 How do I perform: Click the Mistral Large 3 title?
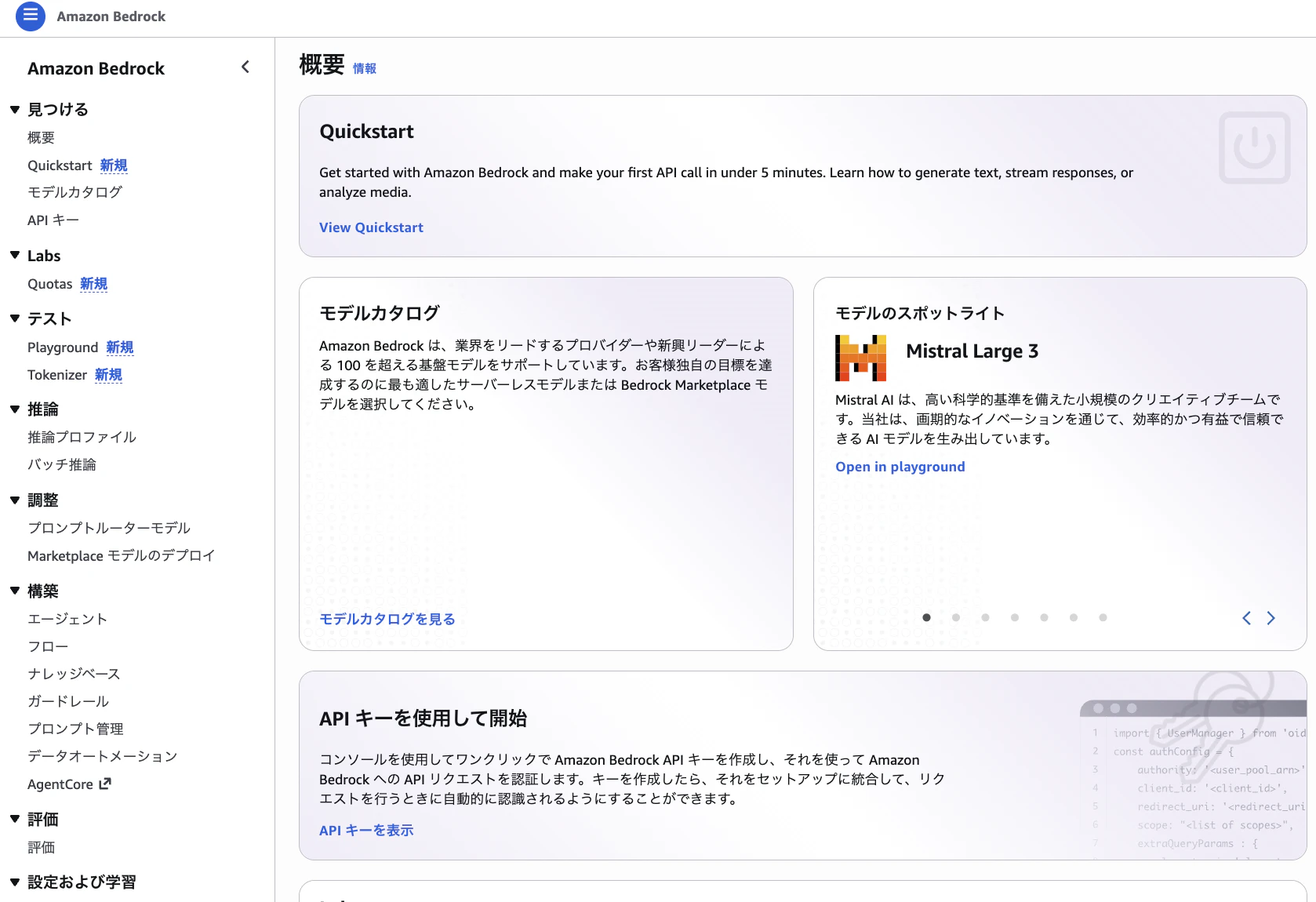(x=972, y=351)
